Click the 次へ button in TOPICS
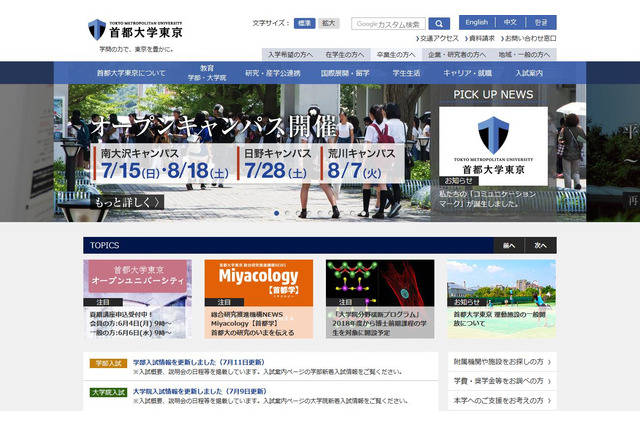This screenshot has height=426, width=640. tap(540, 245)
